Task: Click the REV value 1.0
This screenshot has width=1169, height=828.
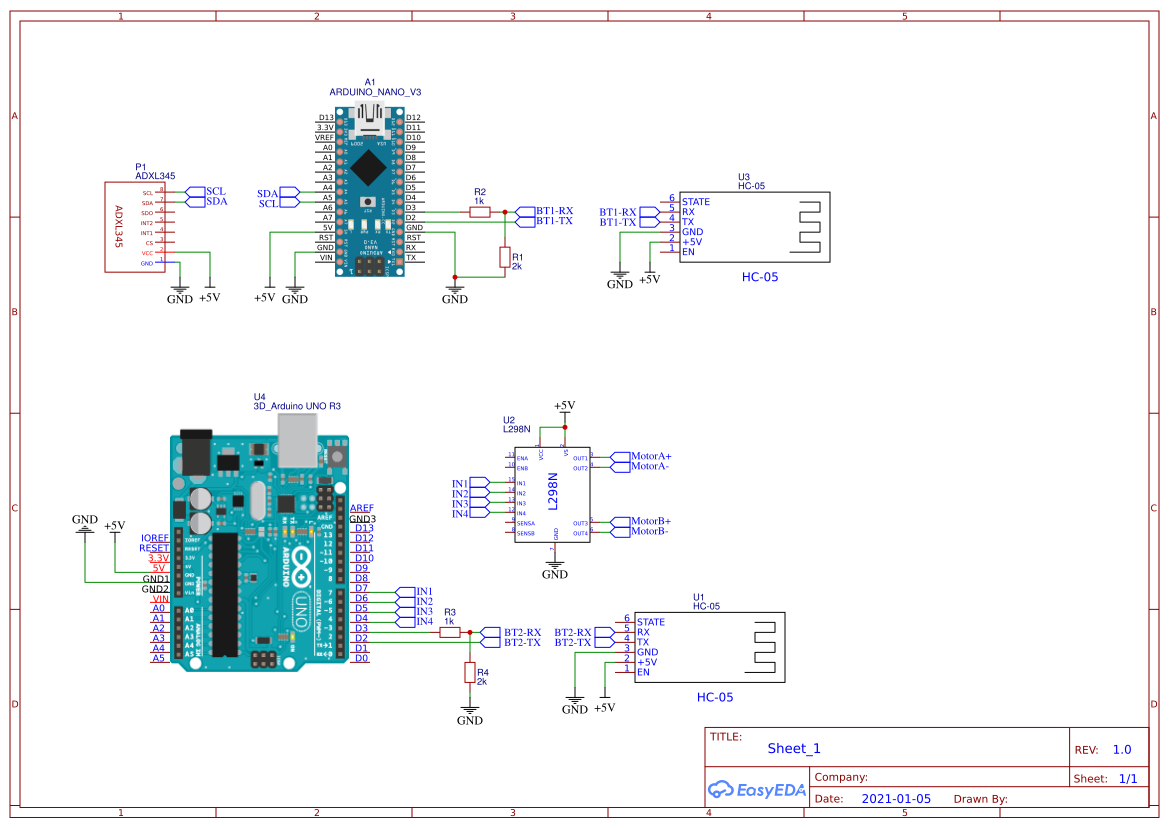Action: tap(1122, 750)
